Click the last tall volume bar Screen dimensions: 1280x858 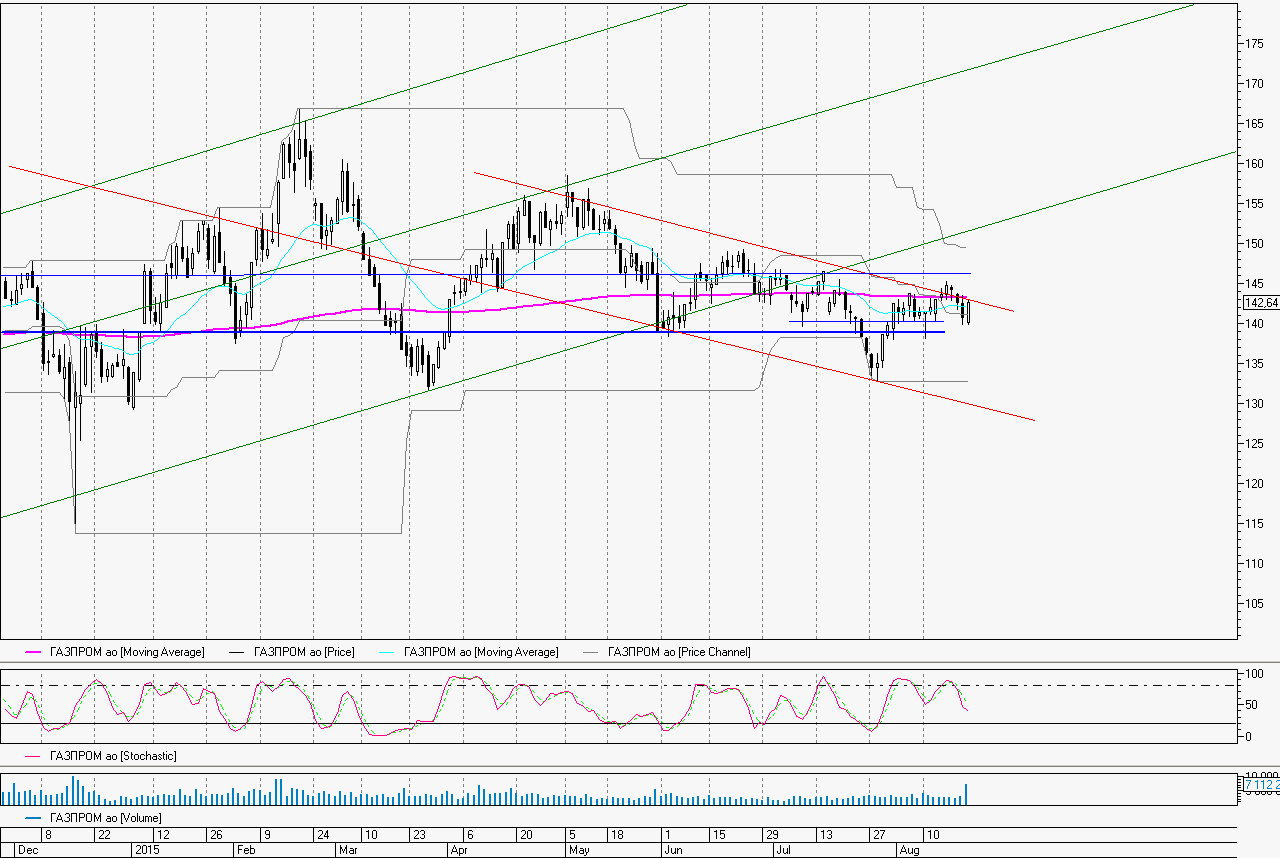[x=966, y=794]
